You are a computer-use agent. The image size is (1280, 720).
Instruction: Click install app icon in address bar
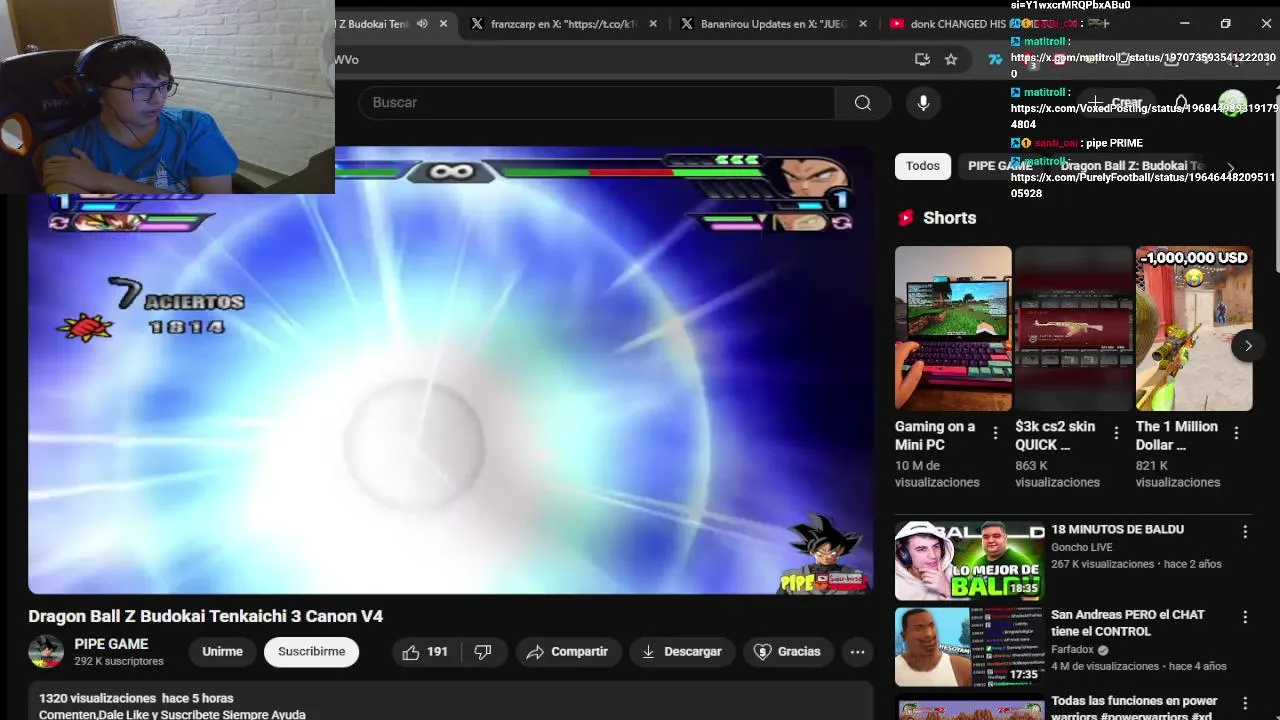pos(922,60)
